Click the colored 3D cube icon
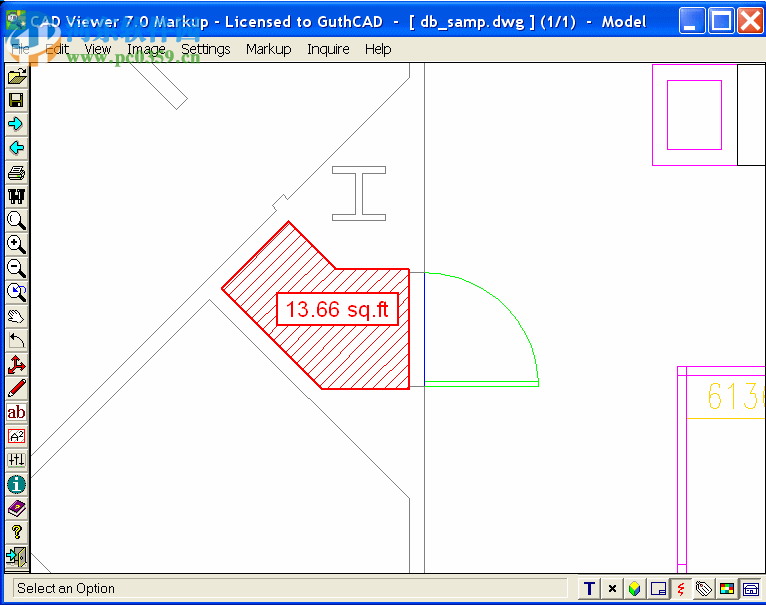The height and width of the screenshot is (605, 766). point(635,589)
